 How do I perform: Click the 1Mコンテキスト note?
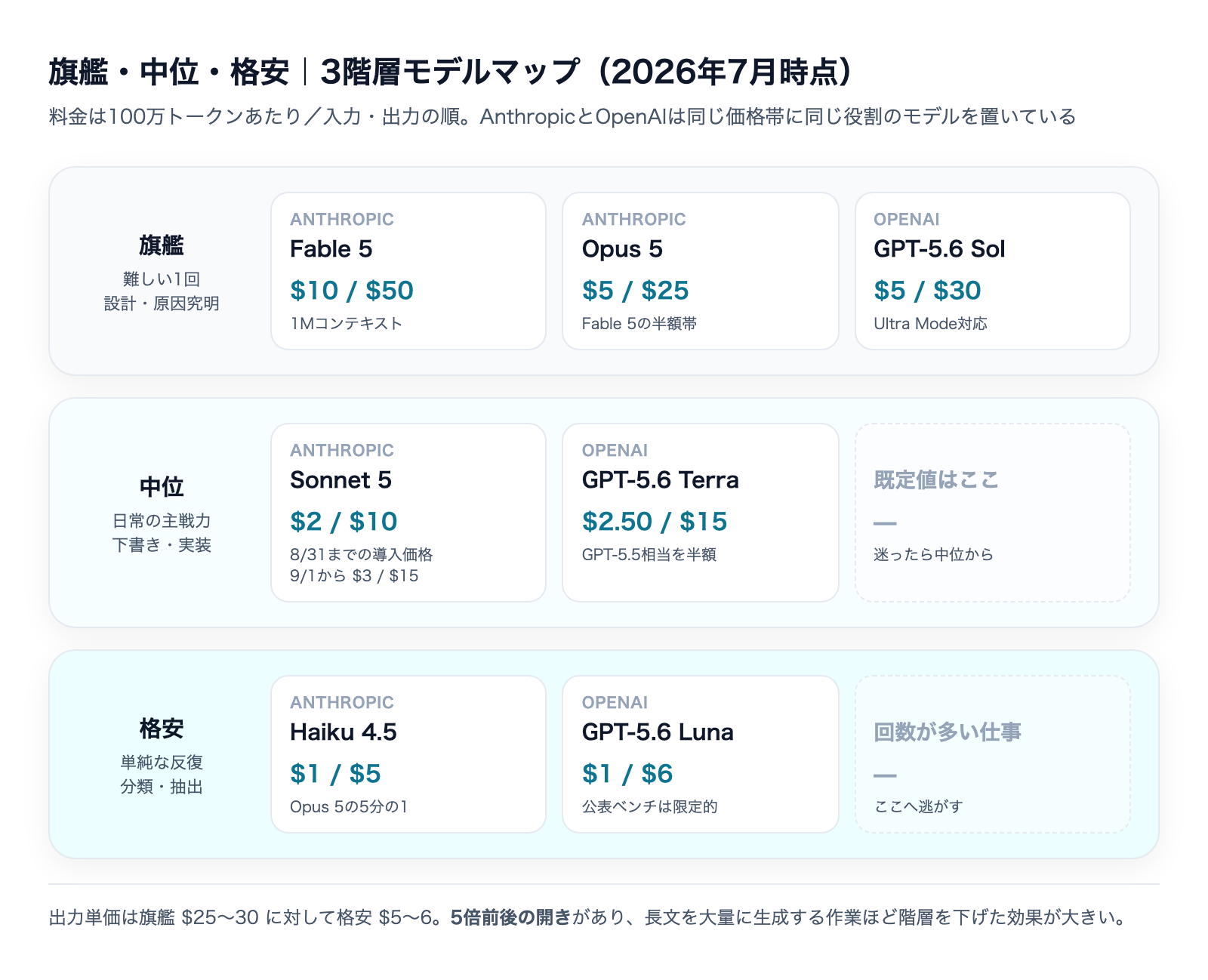347,323
